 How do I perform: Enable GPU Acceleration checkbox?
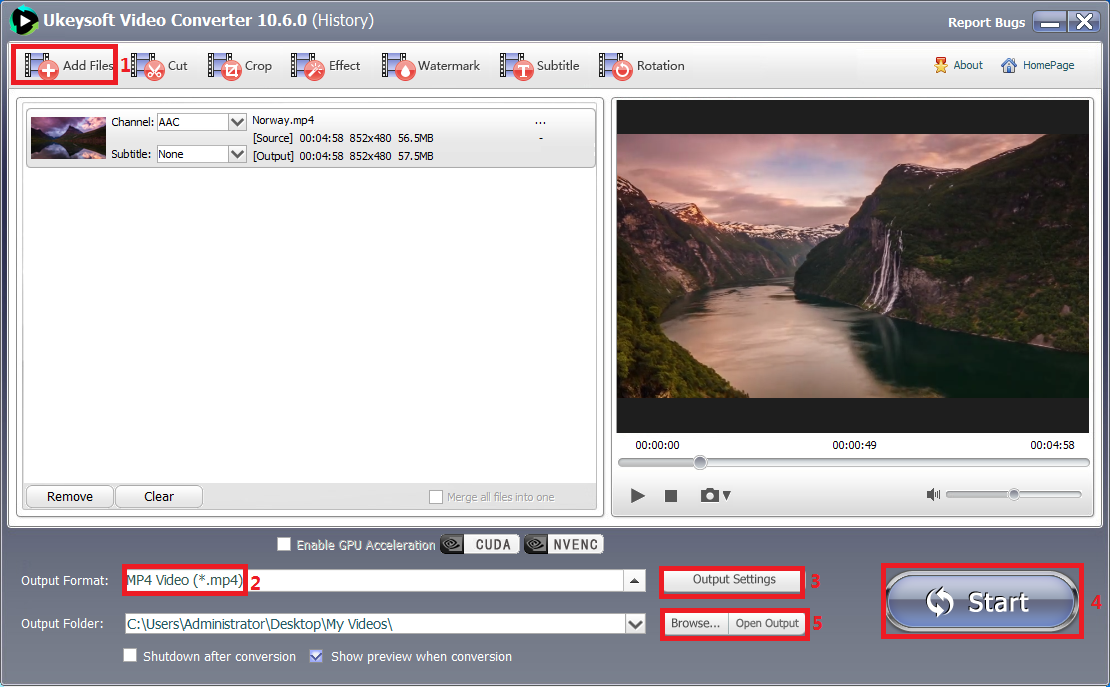click(285, 544)
